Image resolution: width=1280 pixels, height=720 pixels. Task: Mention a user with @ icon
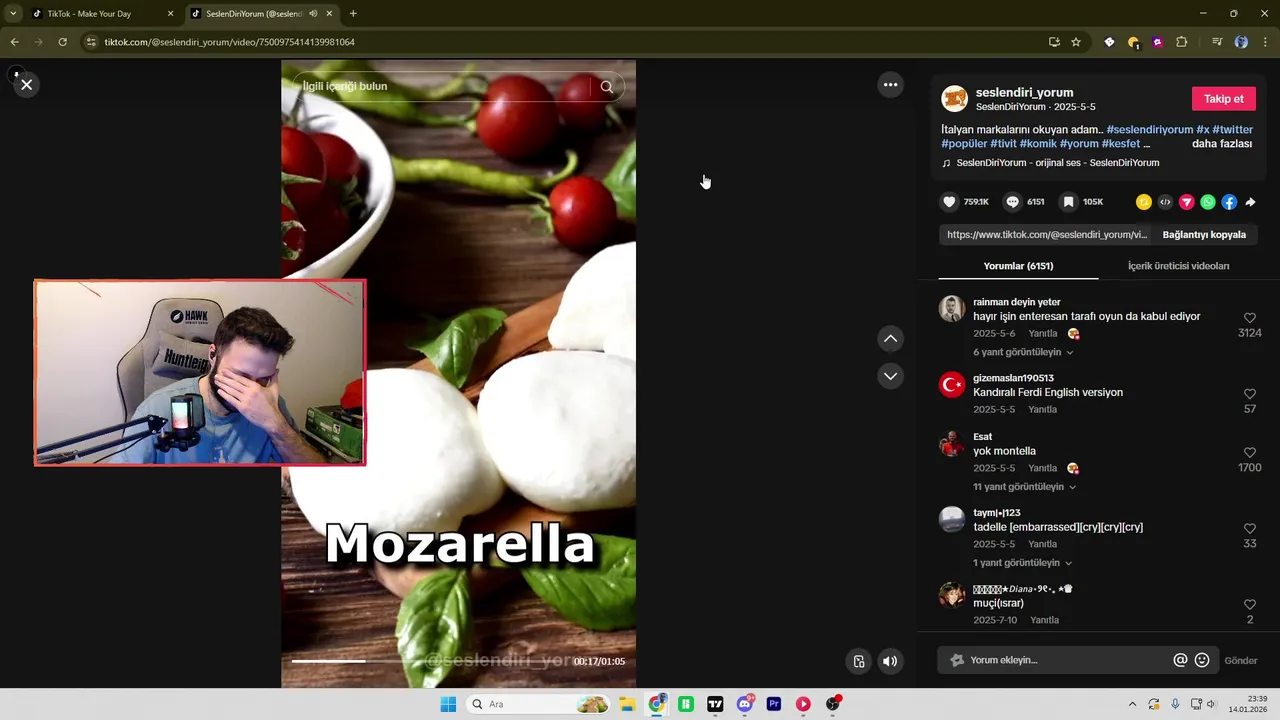click(1180, 660)
